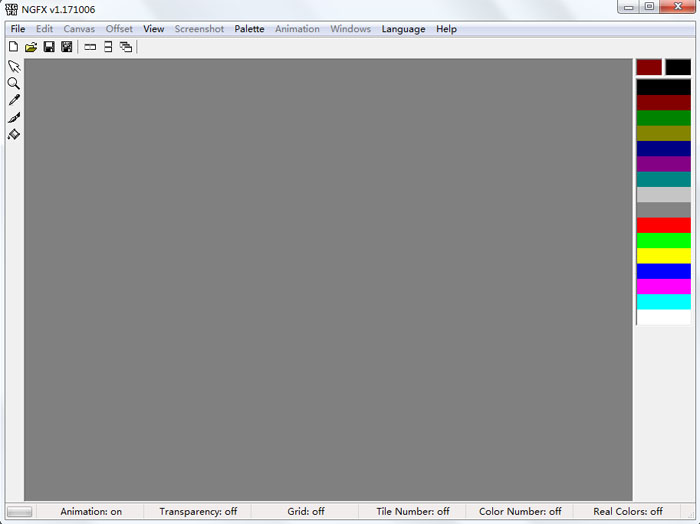Pick black from the palette strip
The height and width of the screenshot is (524, 700).
pyautogui.click(x=664, y=87)
